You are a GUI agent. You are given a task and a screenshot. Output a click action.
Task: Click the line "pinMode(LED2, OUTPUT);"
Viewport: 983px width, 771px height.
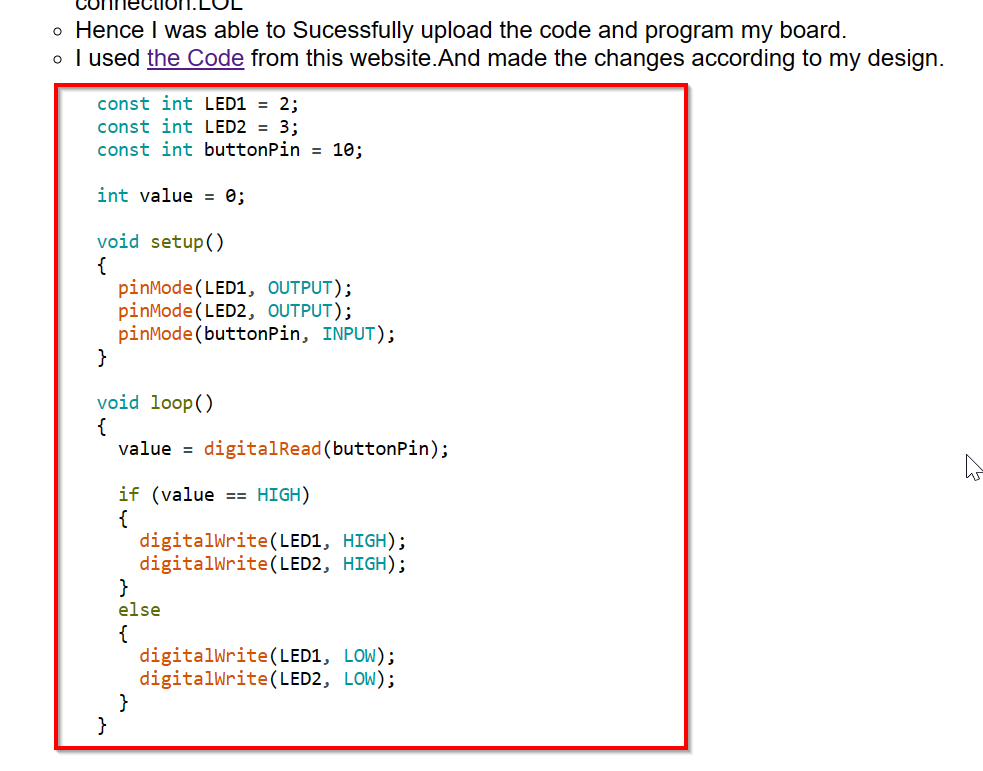235,311
